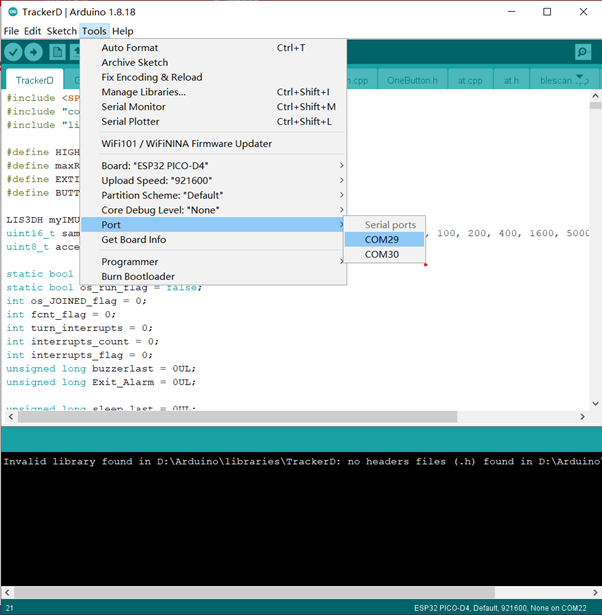Open the Help menu
The width and height of the screenshot is (602, 615).
click(x=122, y=31)
